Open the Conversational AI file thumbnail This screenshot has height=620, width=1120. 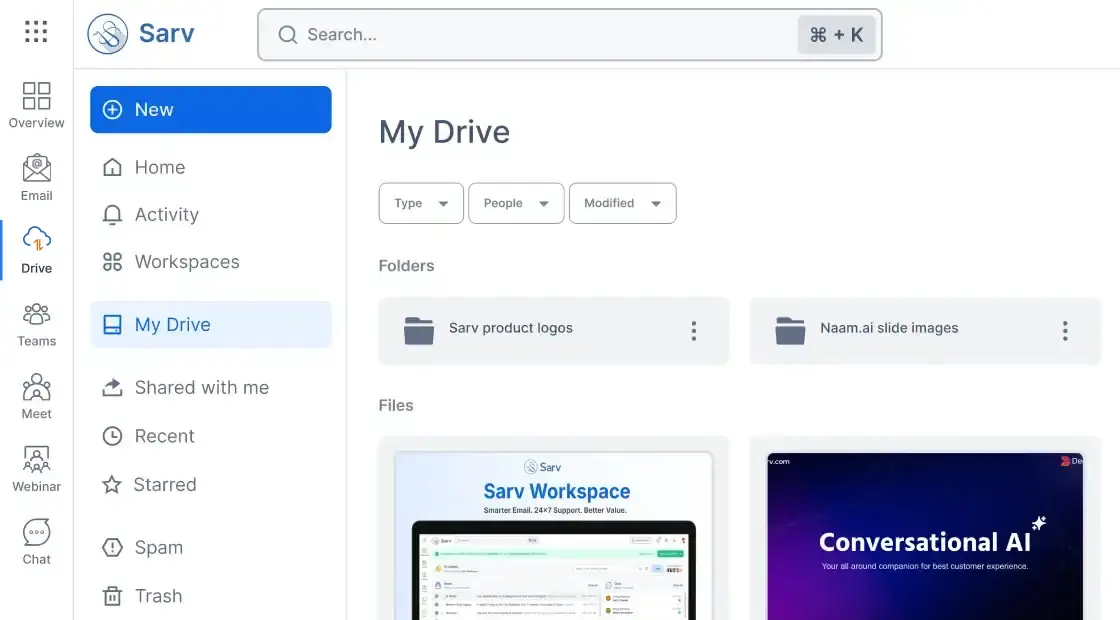tap(924, 537)
